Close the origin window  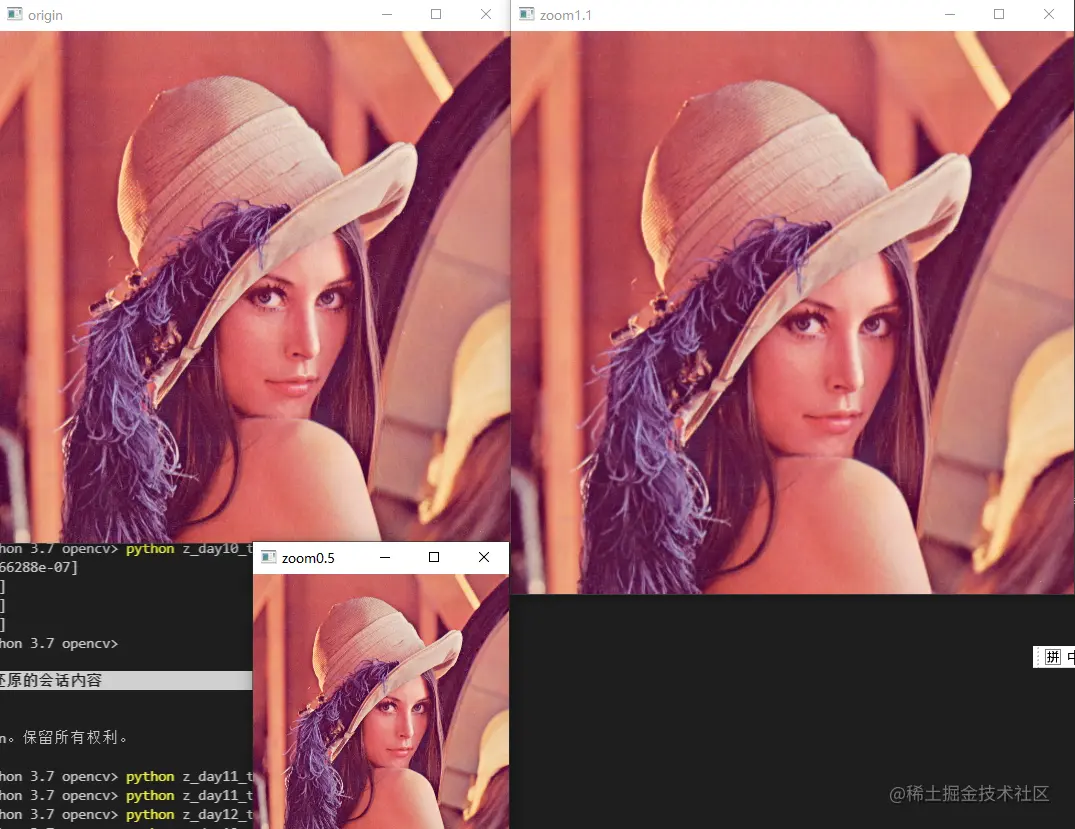485,14
